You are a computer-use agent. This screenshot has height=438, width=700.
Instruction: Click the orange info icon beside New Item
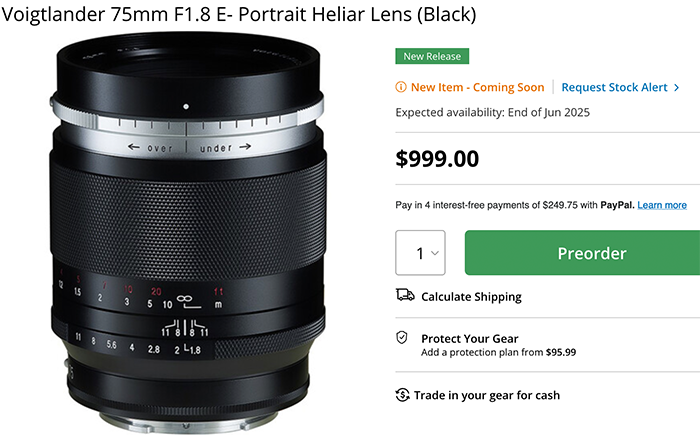coord(400,87)
